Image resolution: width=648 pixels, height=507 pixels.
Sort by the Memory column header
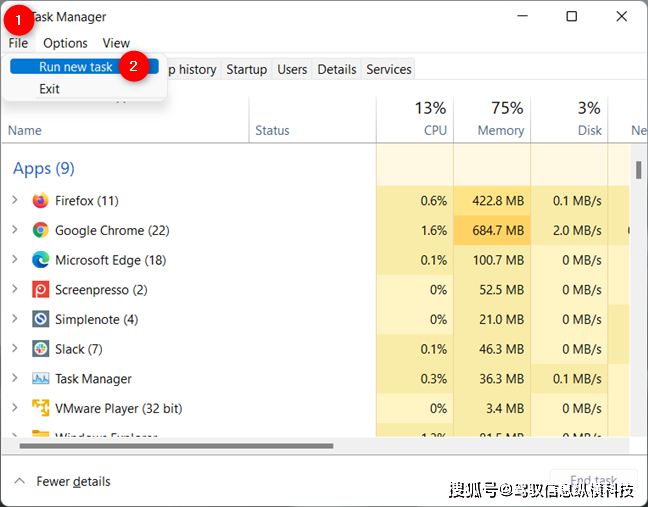(492, 120)
